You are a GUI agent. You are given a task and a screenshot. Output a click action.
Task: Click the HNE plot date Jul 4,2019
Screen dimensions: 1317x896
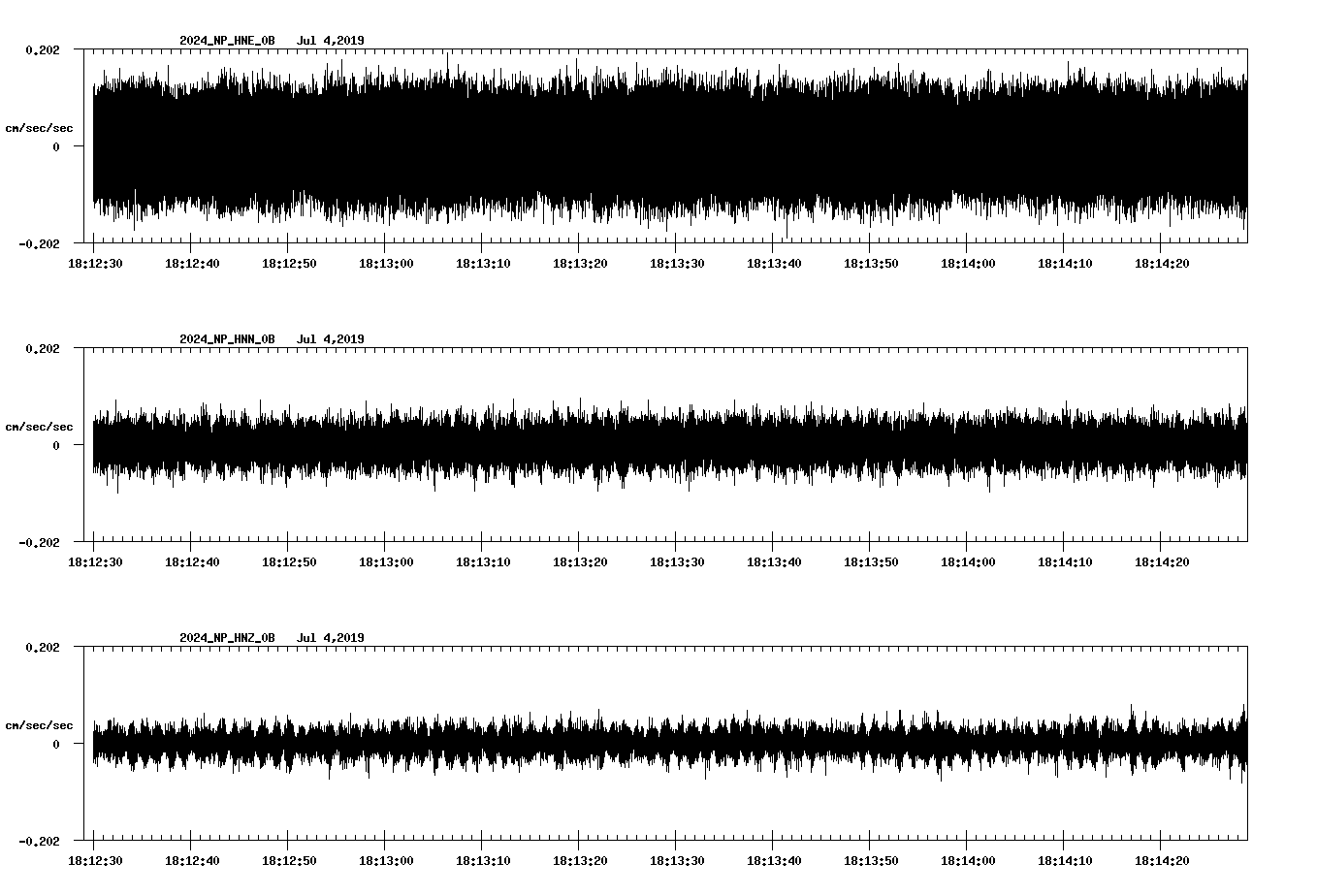tap(331, 41)
